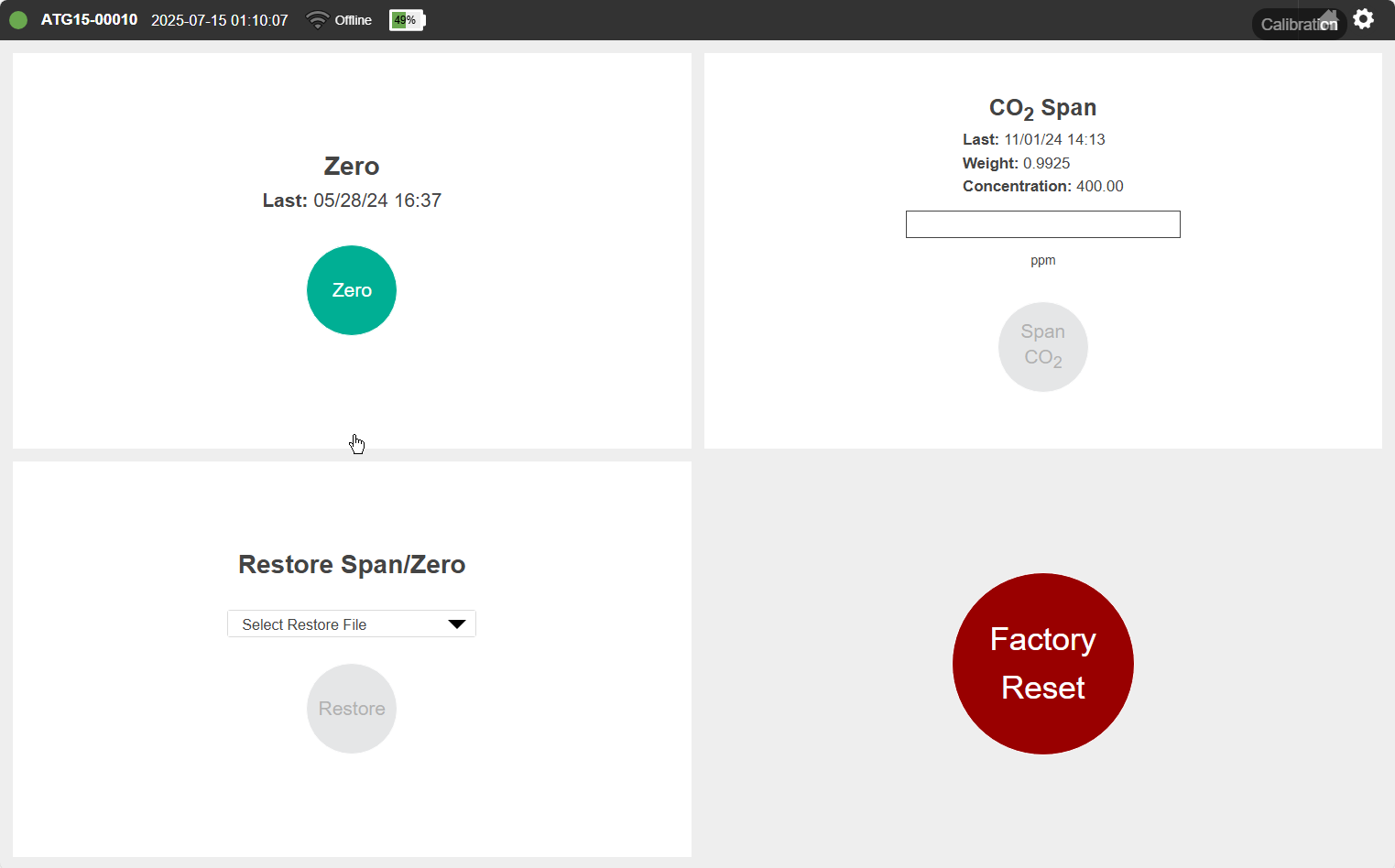The image size is (1395, 868).
Task: Click the green connection status dot
Action: coord(18,20)
